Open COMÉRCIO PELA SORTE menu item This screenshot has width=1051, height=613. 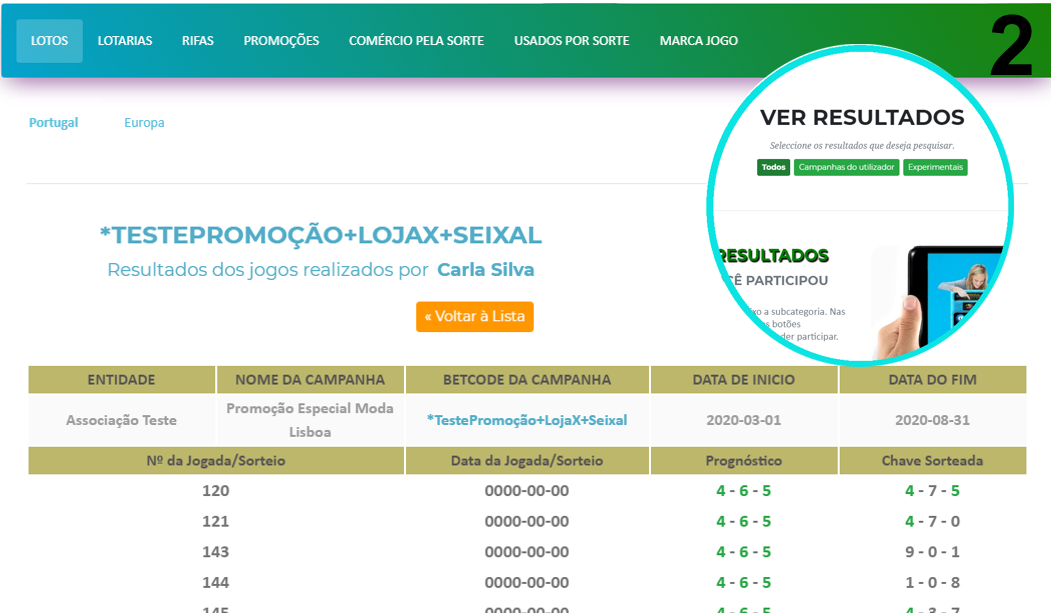416,41
